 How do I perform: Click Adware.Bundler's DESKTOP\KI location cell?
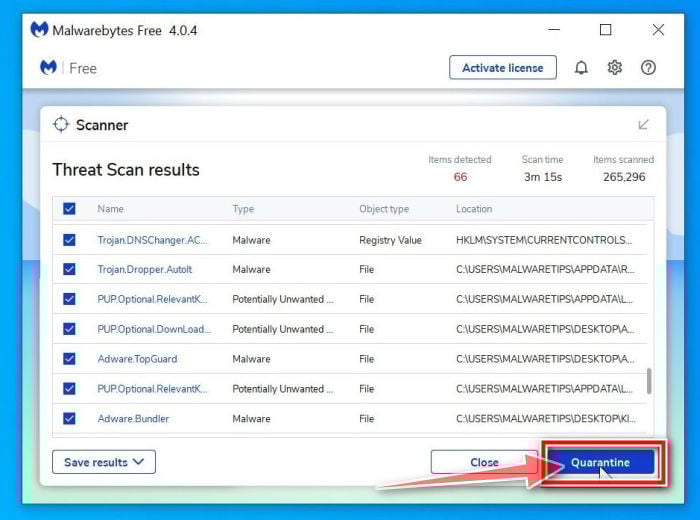click(x=546, y=419)
